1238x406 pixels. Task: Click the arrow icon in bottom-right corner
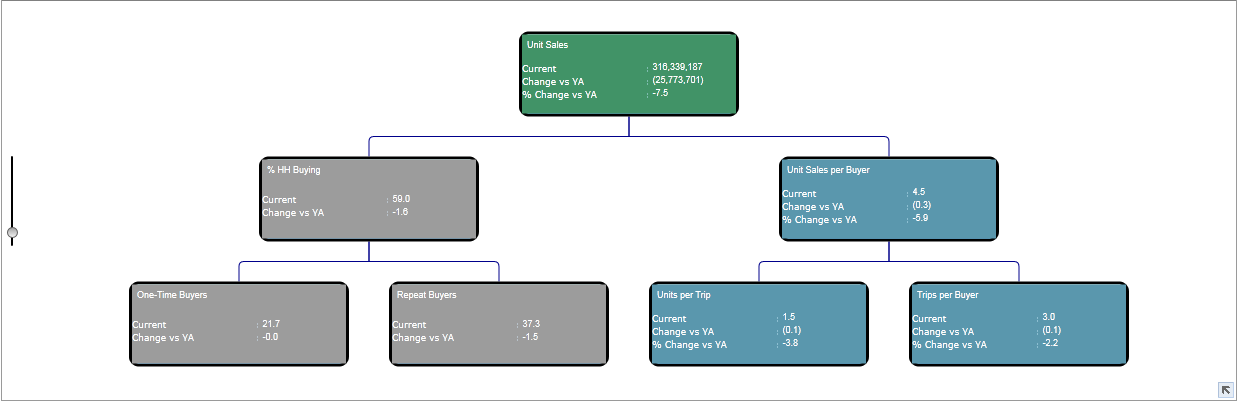[x=1225, y=390]
